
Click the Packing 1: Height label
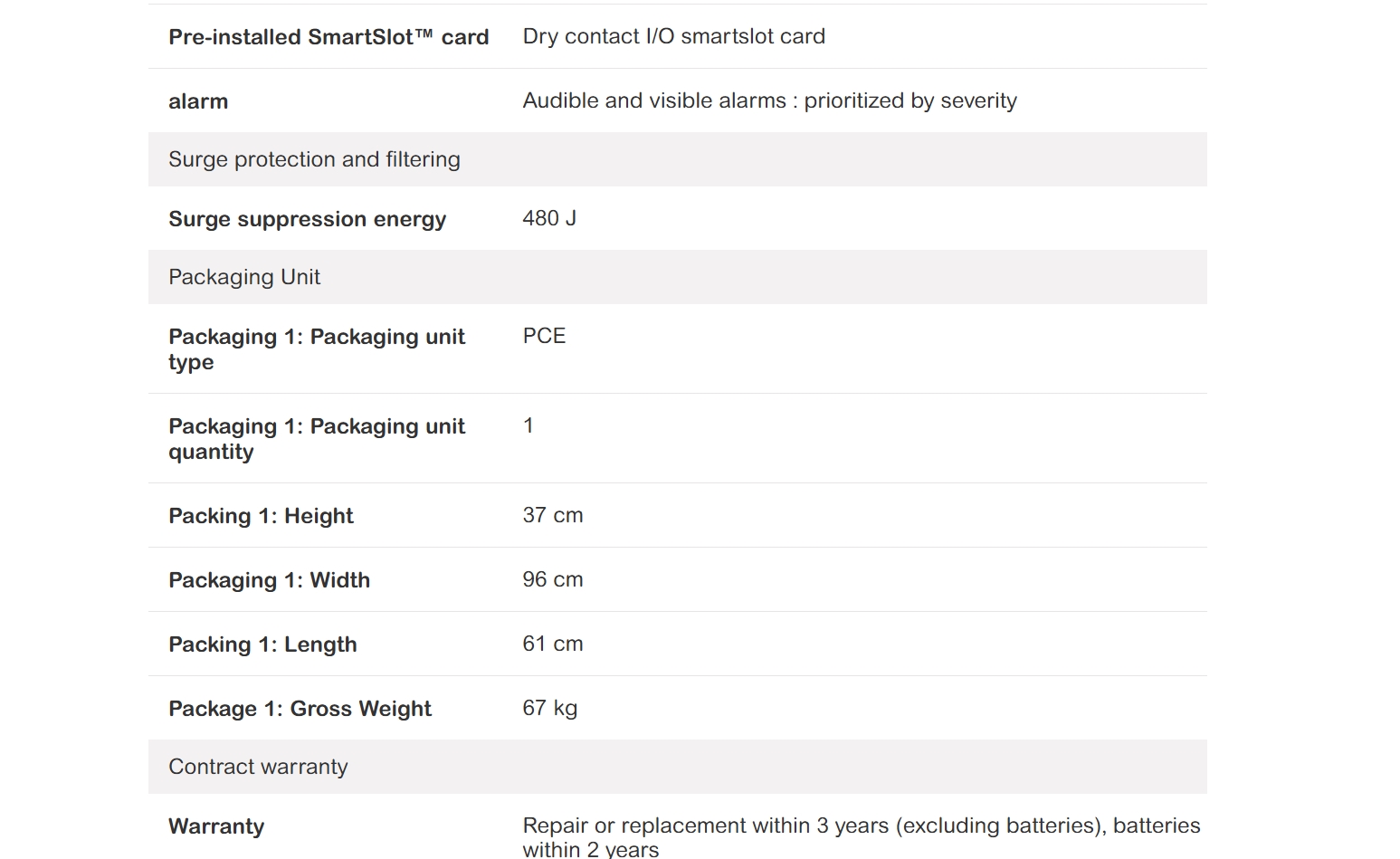click(x=261, y=516)
